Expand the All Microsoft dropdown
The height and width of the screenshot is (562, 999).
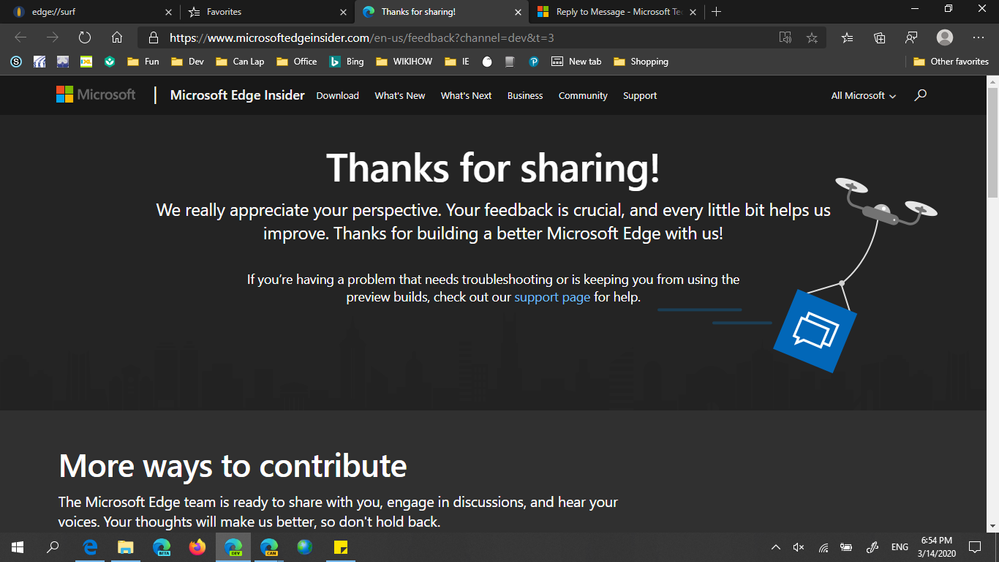click(x=863, y=96)
